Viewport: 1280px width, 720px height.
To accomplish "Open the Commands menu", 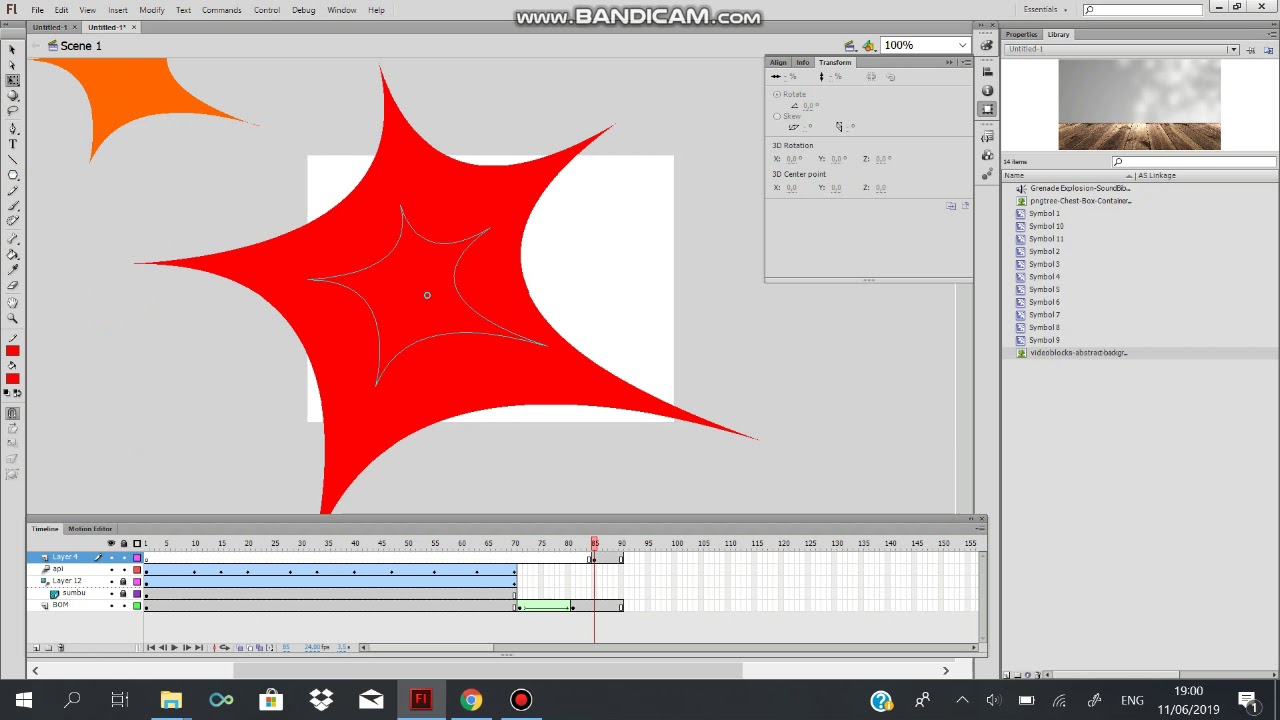I will [x=221, y=10].
